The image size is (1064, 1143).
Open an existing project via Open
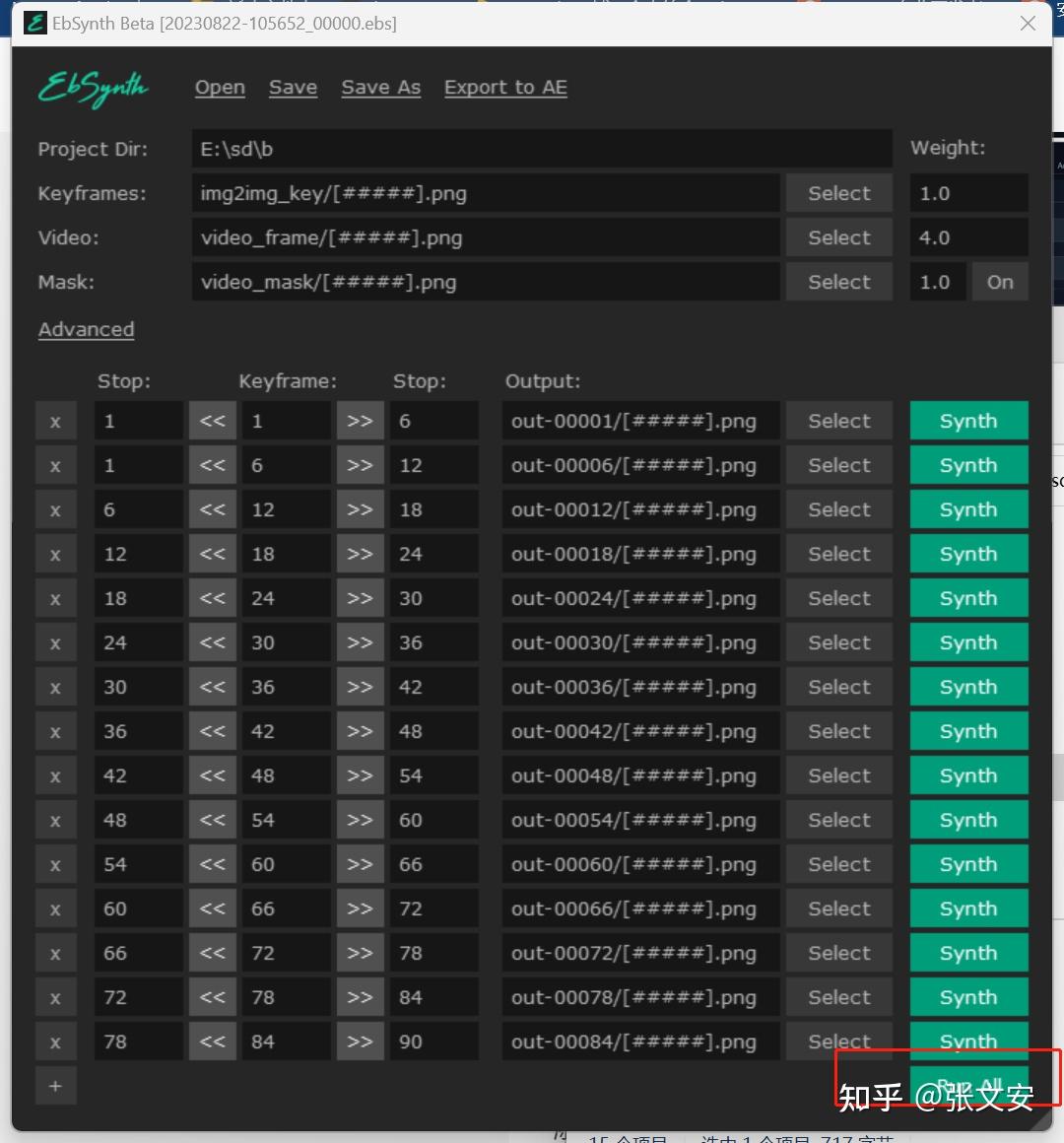click(x=219, y=87)
